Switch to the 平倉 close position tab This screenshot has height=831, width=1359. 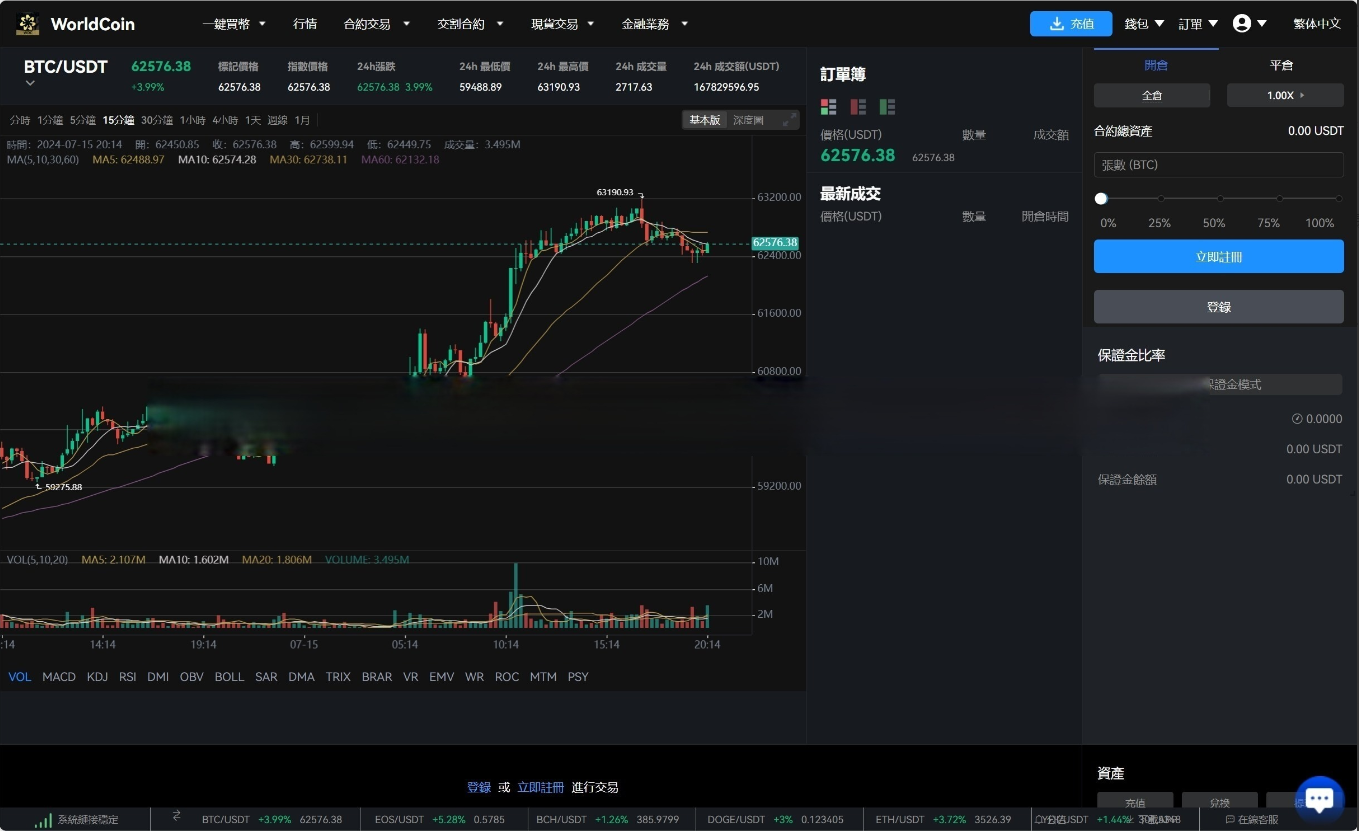[x=1281, y=65]
